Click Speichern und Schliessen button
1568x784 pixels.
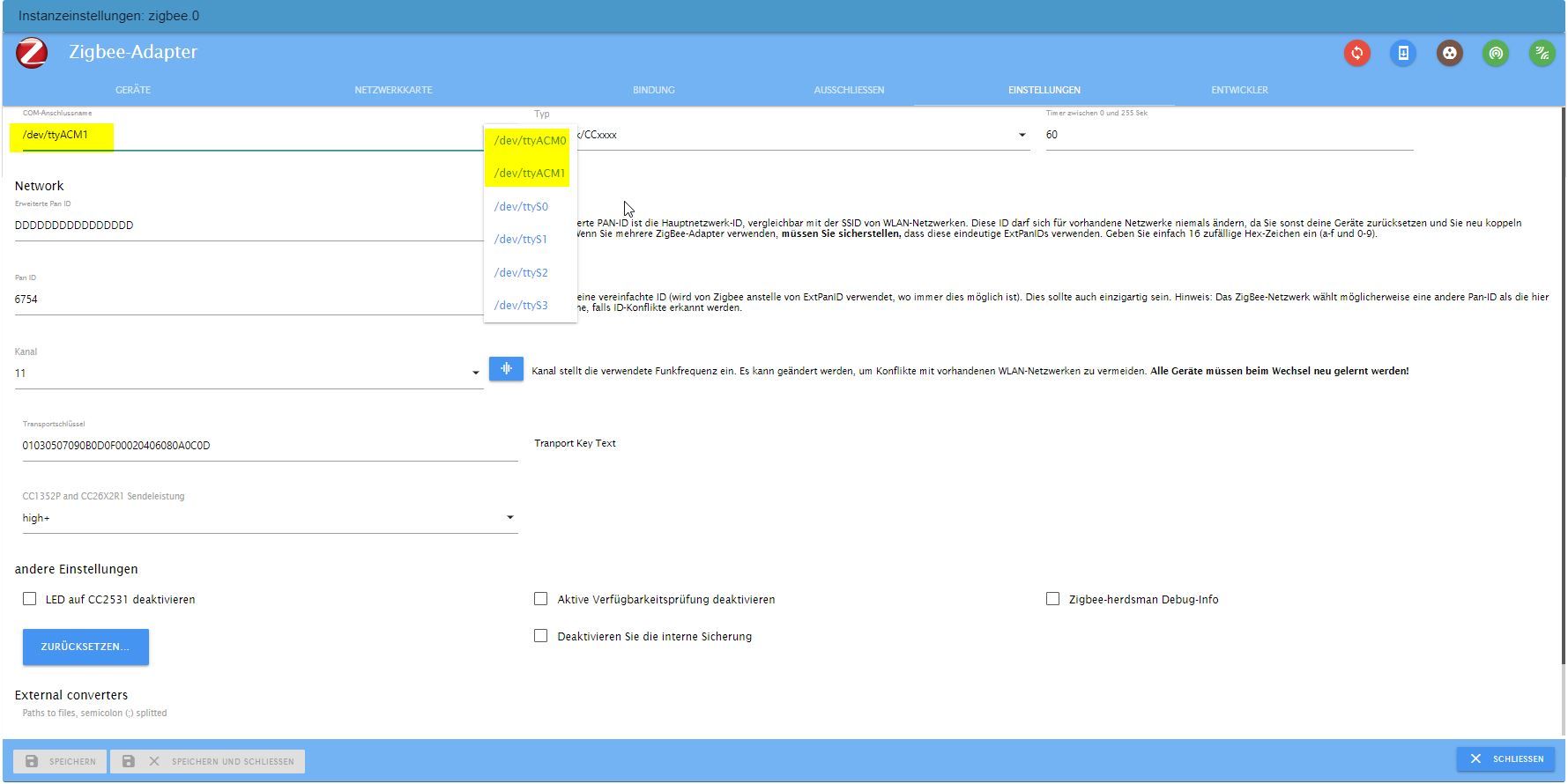208,761
